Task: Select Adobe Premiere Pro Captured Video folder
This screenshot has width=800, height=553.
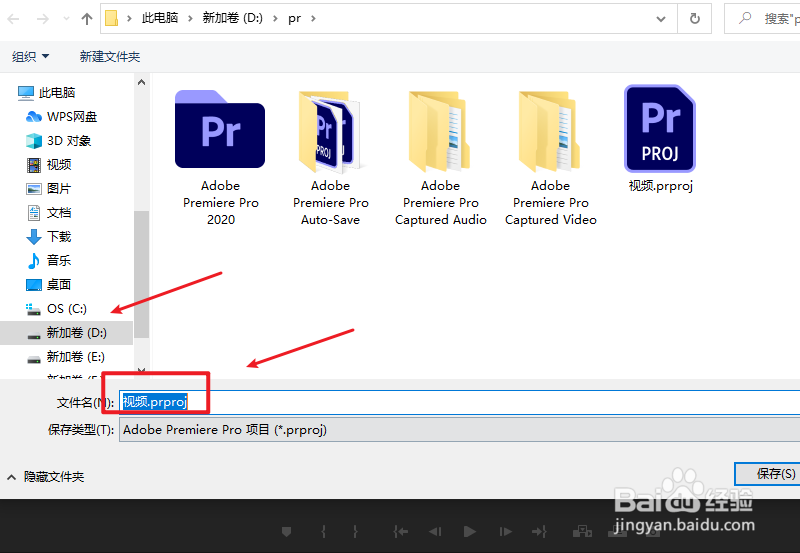Action: click(x=551, y=158)
